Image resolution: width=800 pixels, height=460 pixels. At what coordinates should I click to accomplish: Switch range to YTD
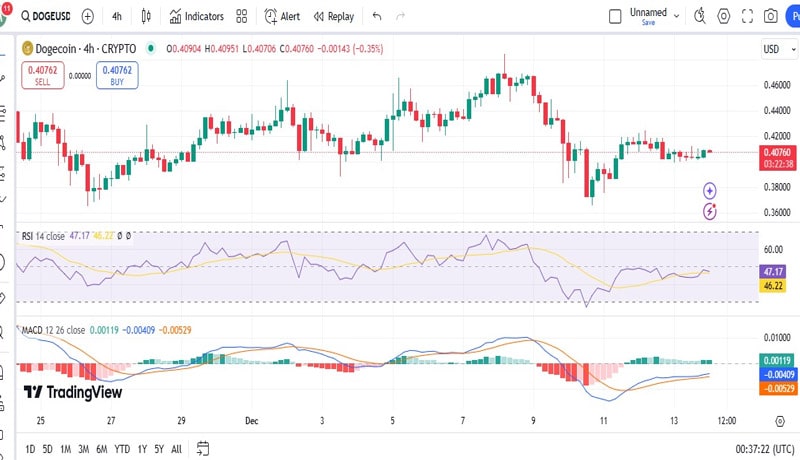[x=122, y=449]
